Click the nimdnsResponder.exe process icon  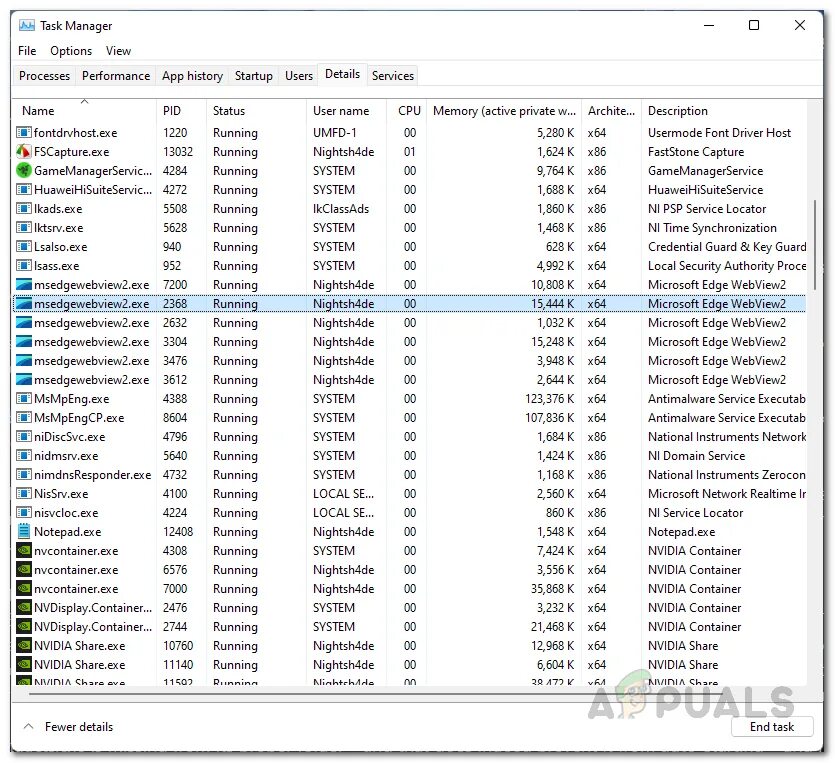pos(23,474)
